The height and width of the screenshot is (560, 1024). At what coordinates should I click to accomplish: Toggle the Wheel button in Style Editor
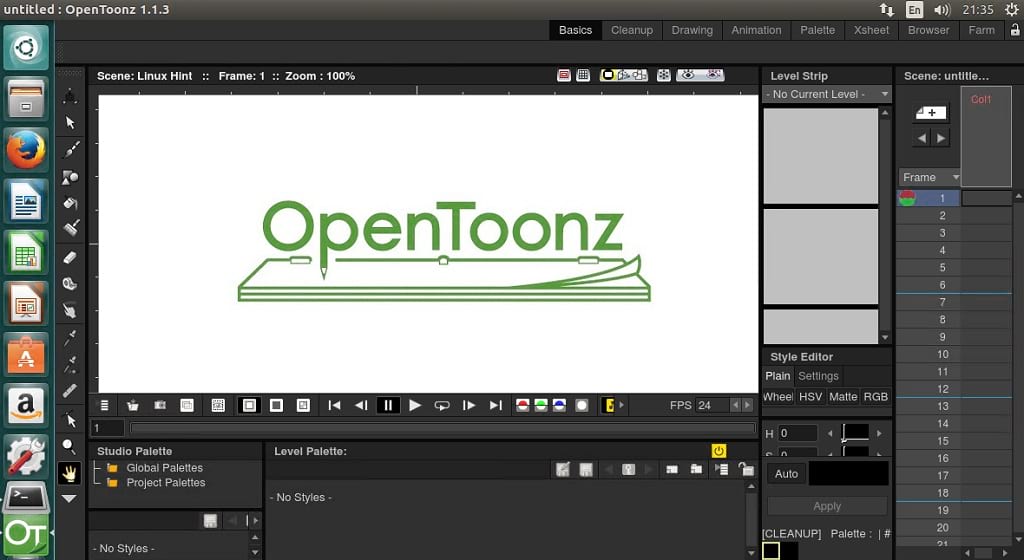[x=778, y=397]
